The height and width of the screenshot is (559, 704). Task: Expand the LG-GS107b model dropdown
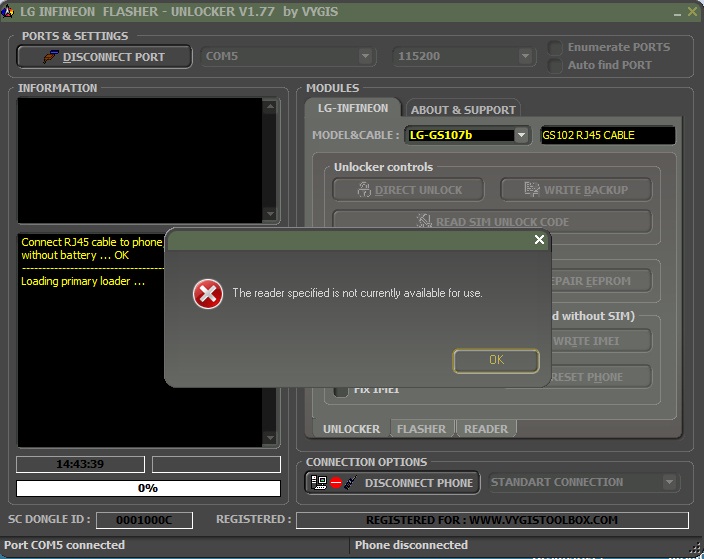[x=521, y=135]
